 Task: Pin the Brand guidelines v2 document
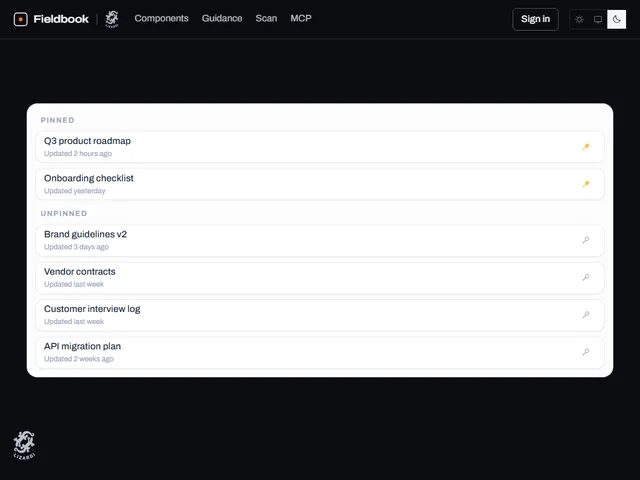[586, 240]
